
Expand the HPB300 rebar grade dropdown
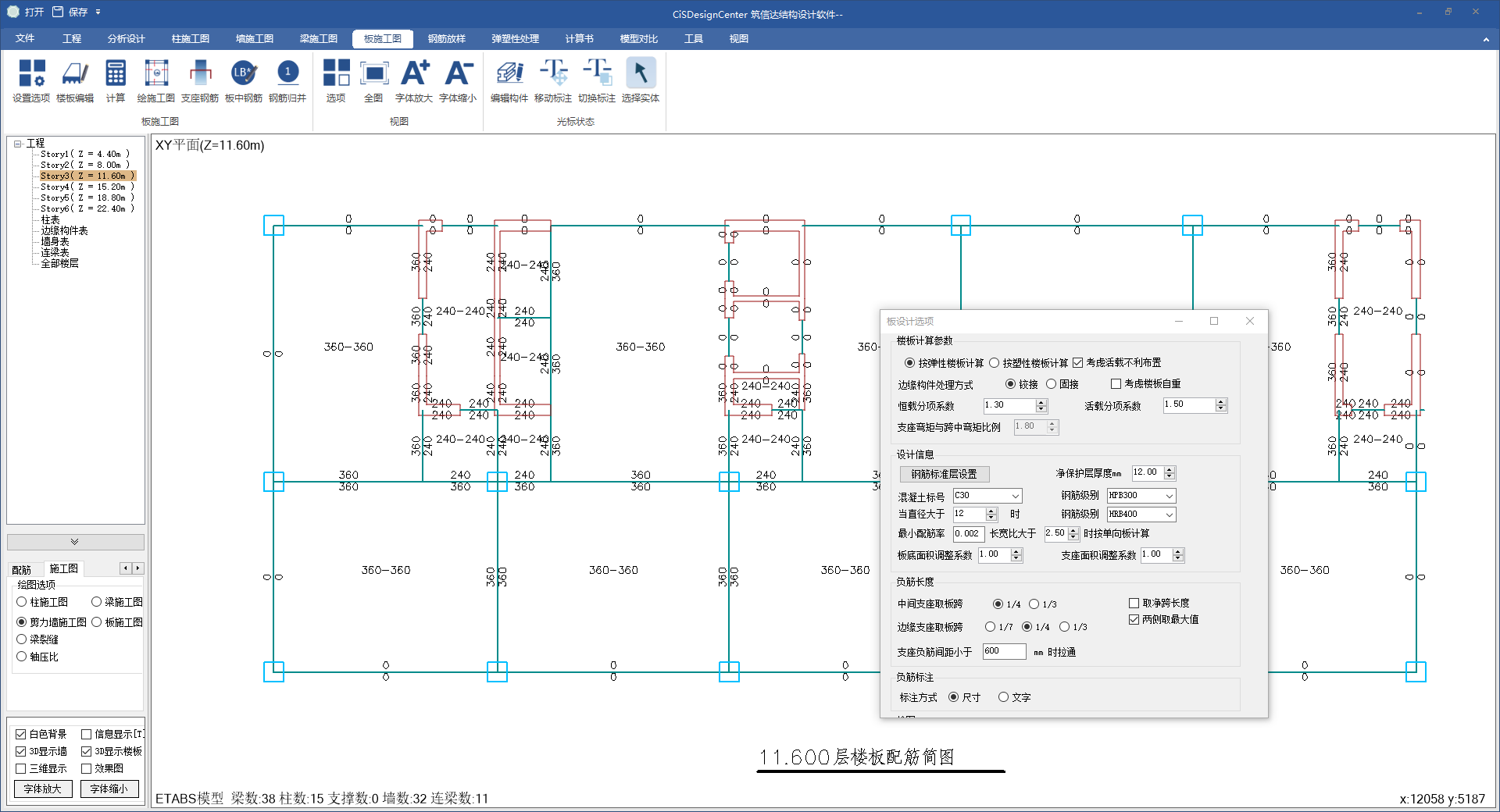pos(1169,496)
